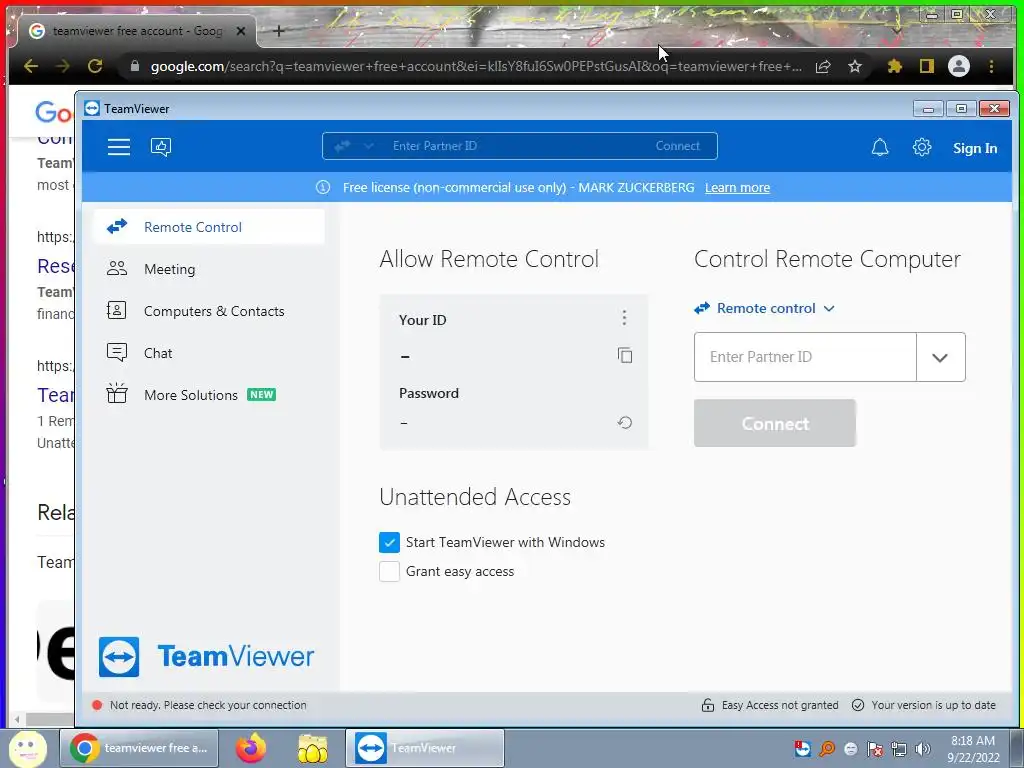The width and height of the screenshot is (1024, 768).
Task: Click the action center flag tray icon
Action: [875, 749]
